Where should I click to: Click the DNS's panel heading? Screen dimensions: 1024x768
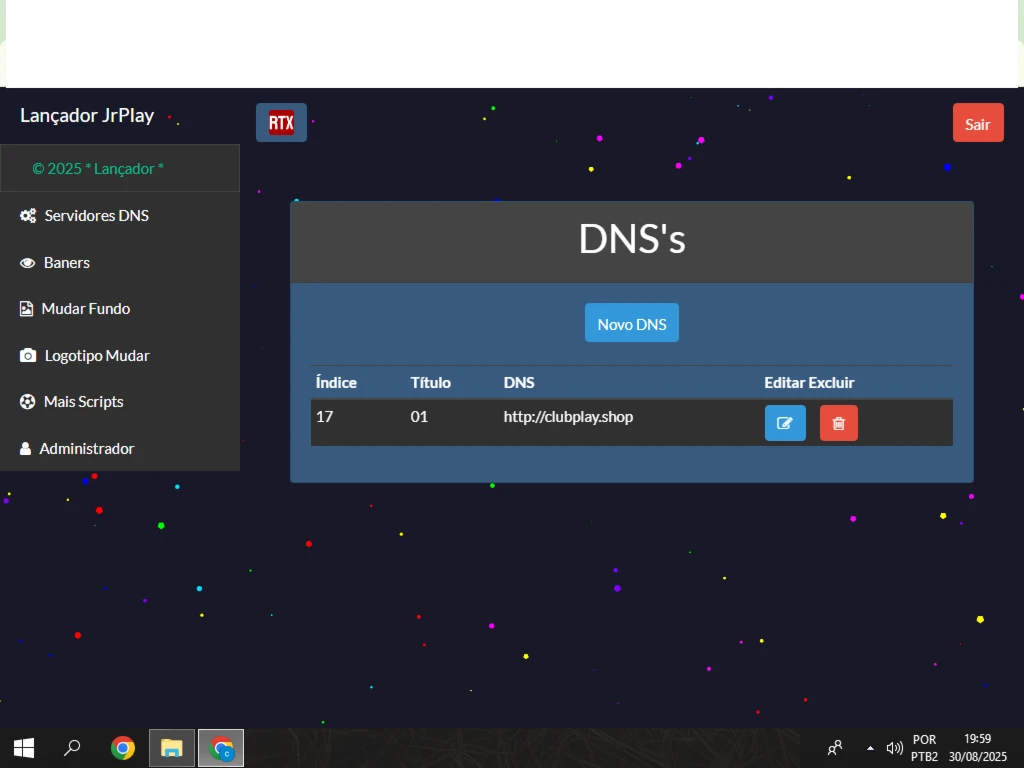tap(632, 239)
